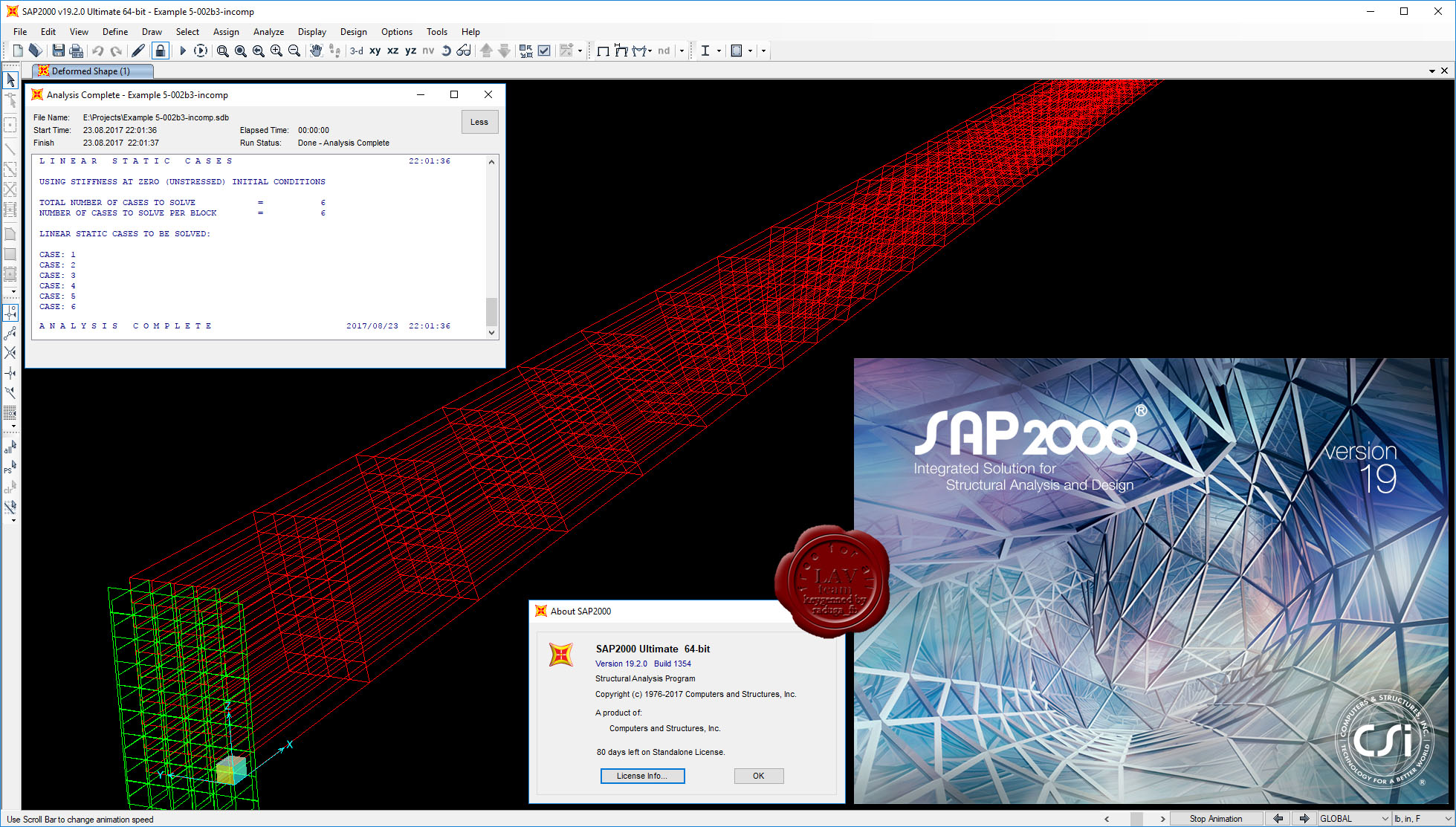The height and width of the screenshot is (827, 1456).
Task: Click the Less button in Analysis Complete
Action: click(x=479, y=122)
